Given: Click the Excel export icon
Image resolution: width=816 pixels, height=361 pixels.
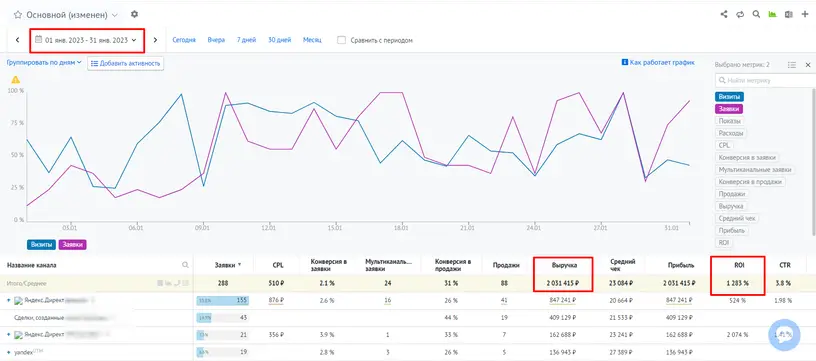Looking at the screenshot, I should click(x=788, y=15).
